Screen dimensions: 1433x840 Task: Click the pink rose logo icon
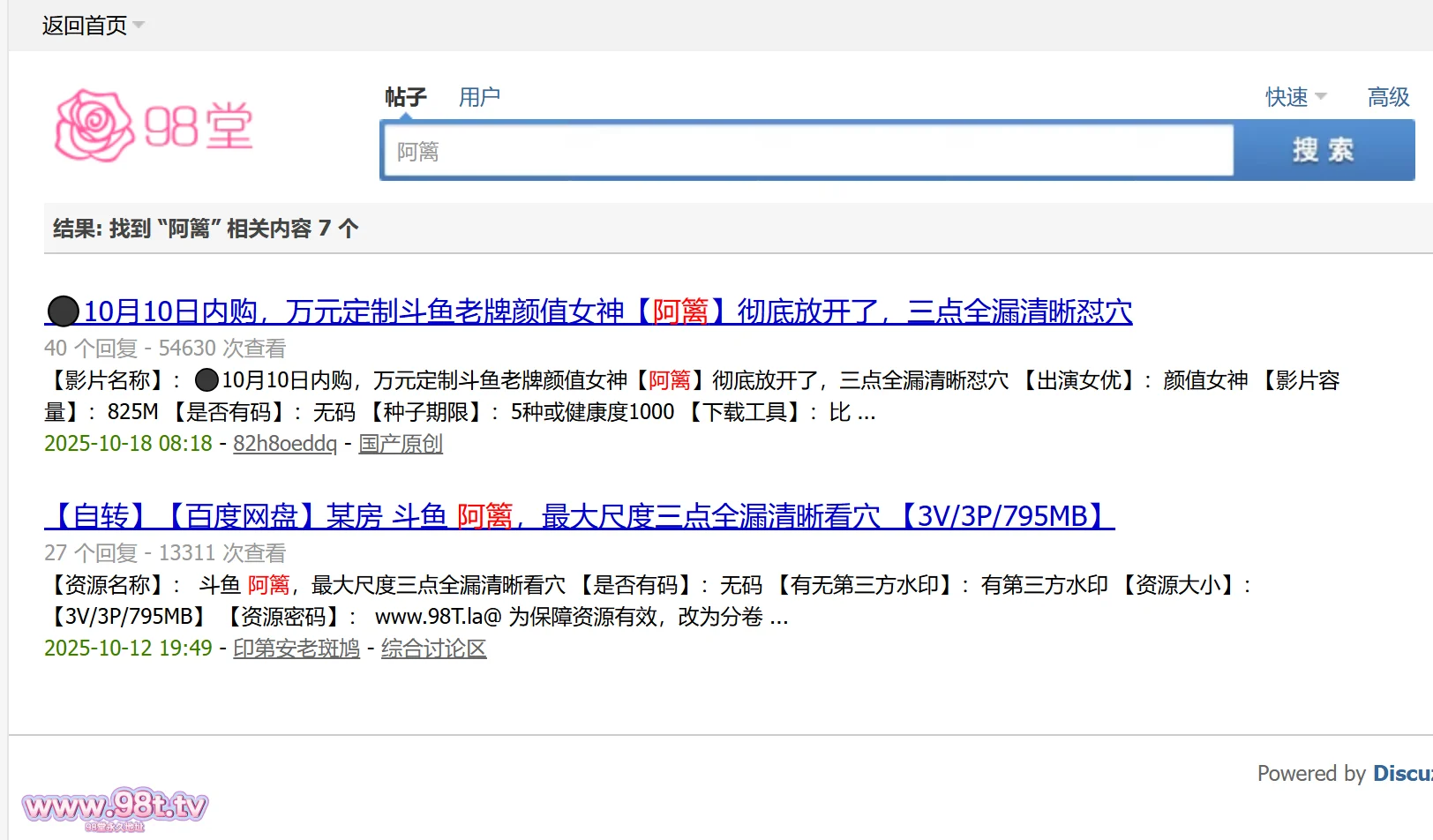coord(93,126)
